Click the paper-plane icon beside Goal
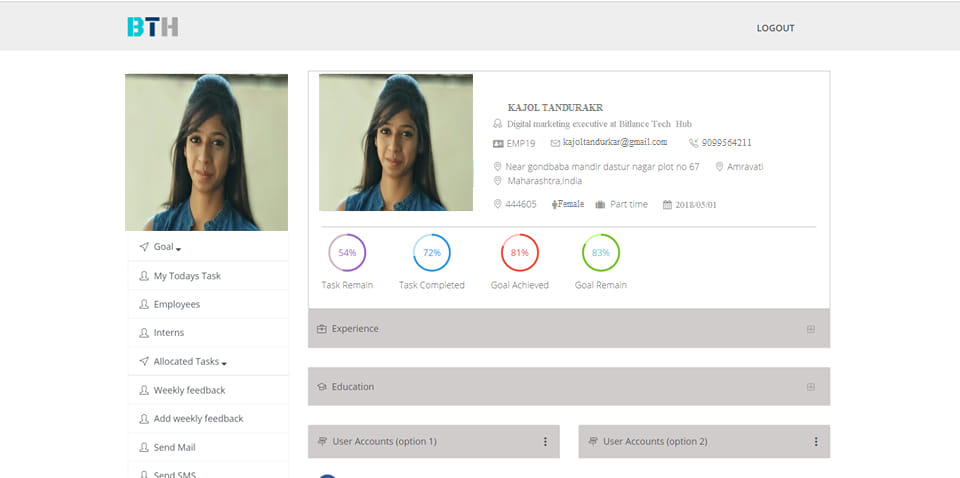960x478 pixels. [144, 247]
